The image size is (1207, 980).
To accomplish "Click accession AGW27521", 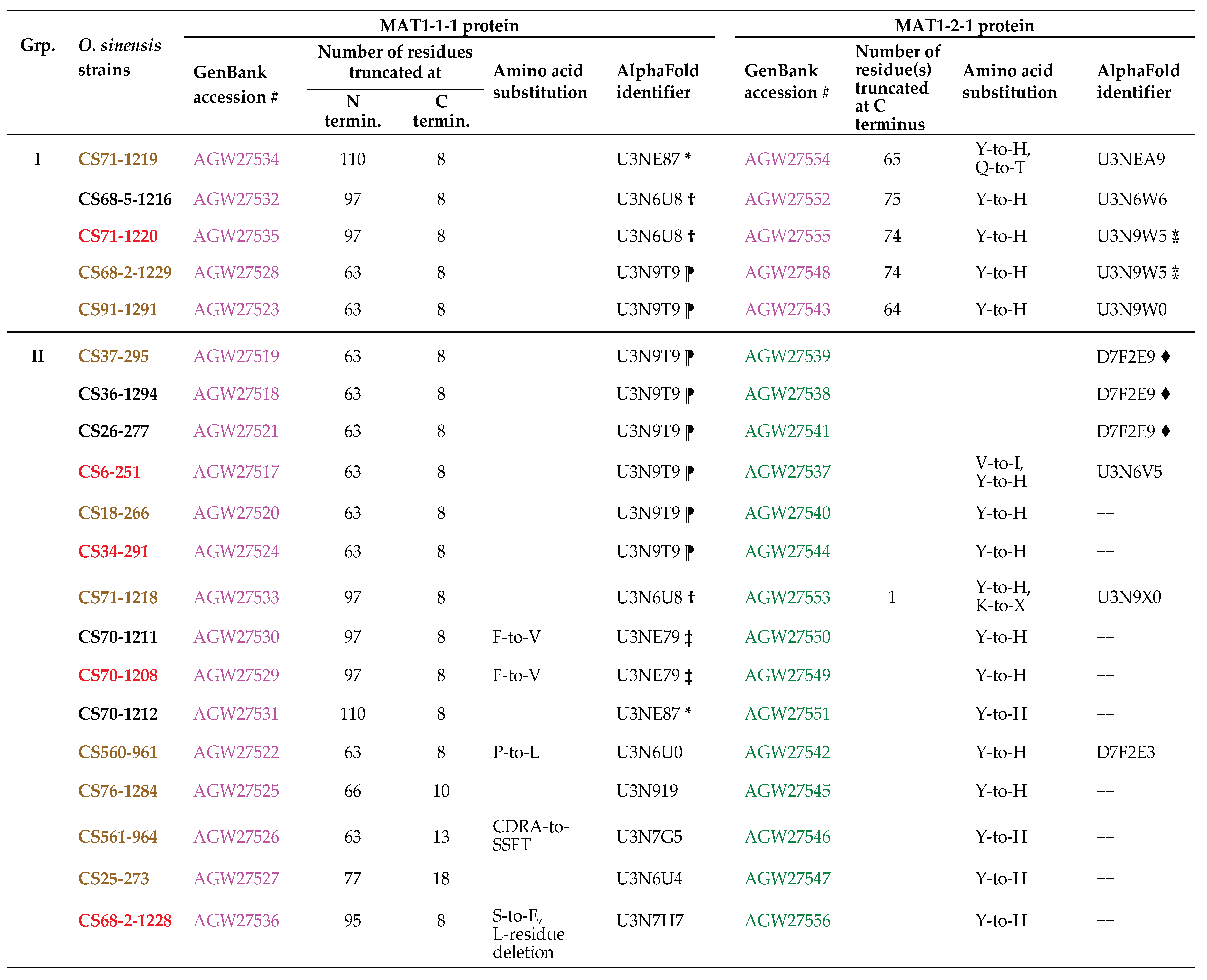I will pos(236,431).
